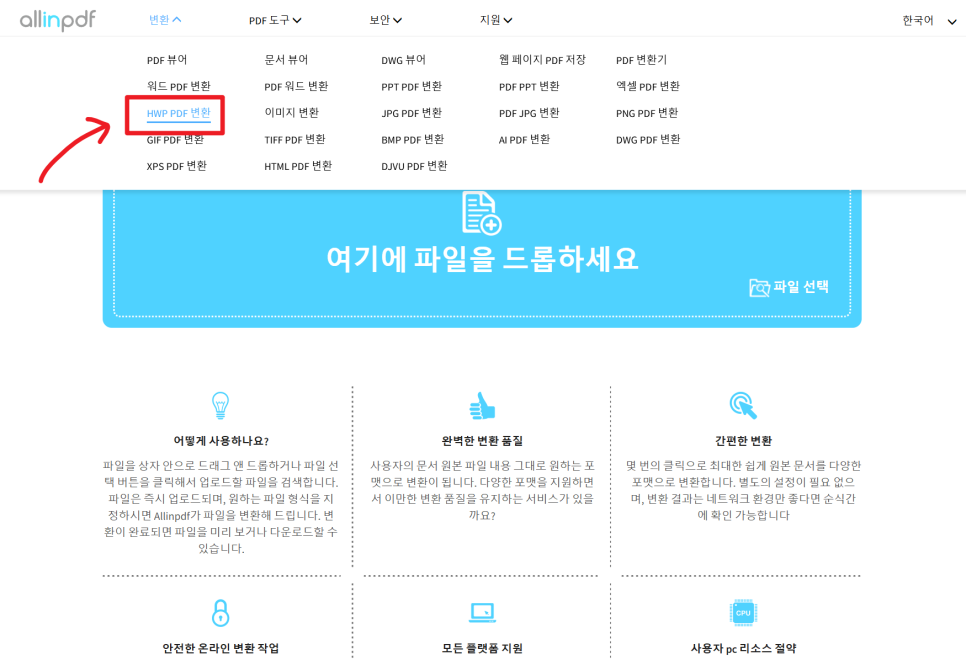Viewport: 966px width, 660px height.
Task: Open the 한국어 language selector
Action: point(929,21)
